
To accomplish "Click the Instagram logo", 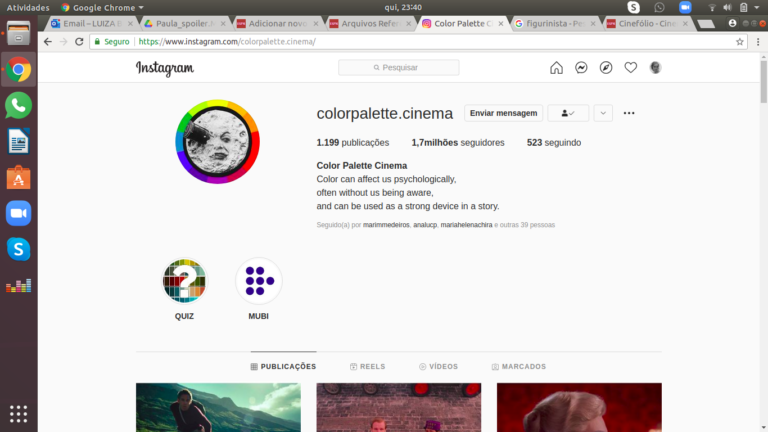I will (165, 69).
